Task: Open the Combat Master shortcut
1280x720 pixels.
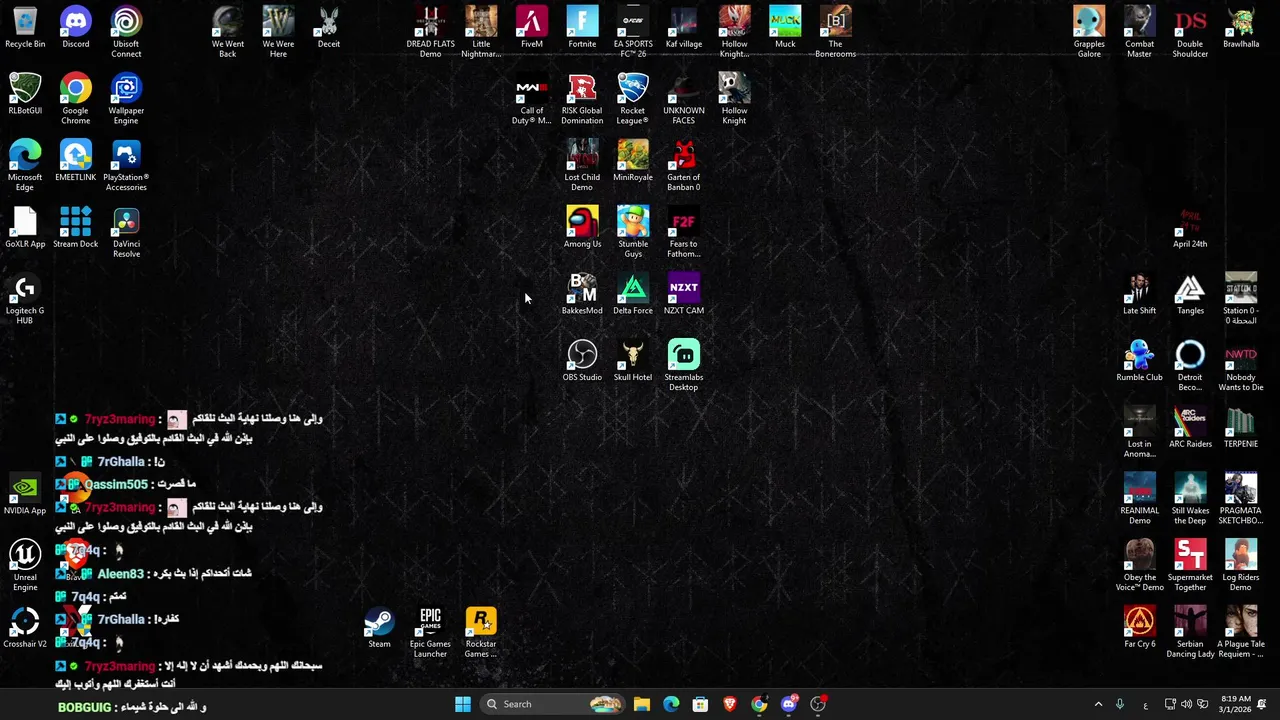Action: (x=1140, y=32)
